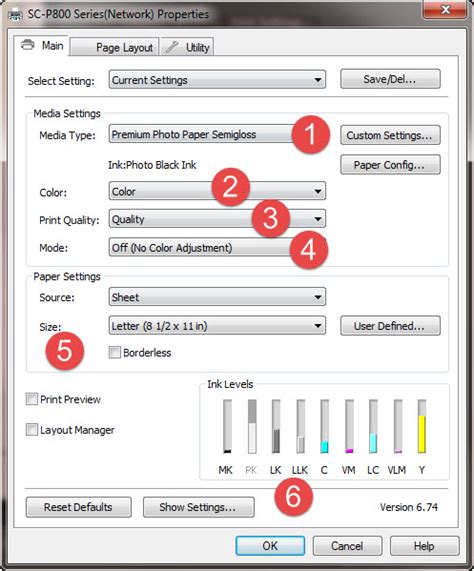Screen dimensions: 474x571
Task: Open the Utility tab
Action: tap(187, 47)
